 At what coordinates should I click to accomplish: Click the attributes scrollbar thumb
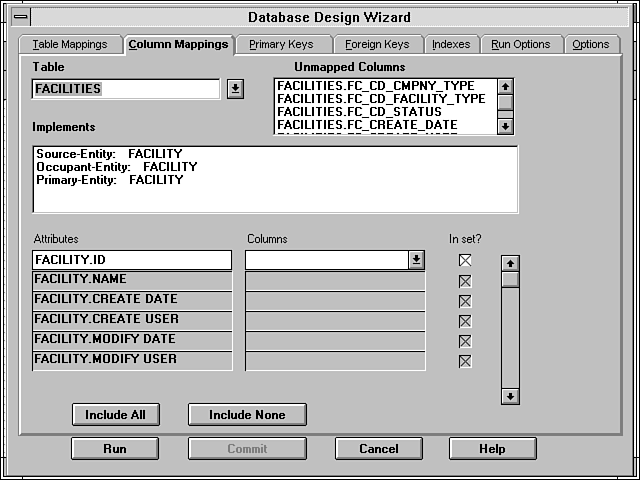[x=510, y=280]
